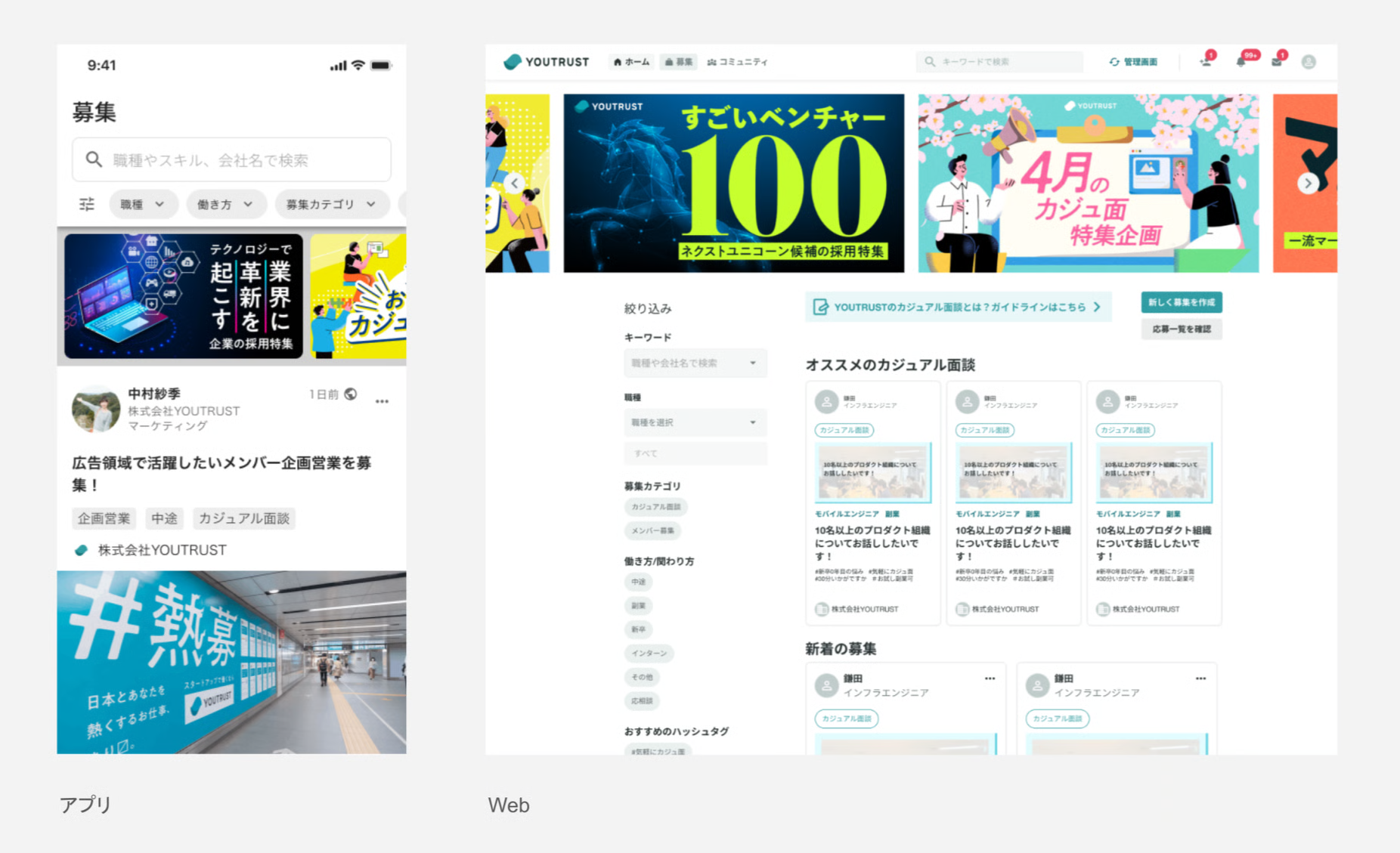Toggle the 中途 filter chip
Viewport: 1400px width, 853px height.
(639, 582)
